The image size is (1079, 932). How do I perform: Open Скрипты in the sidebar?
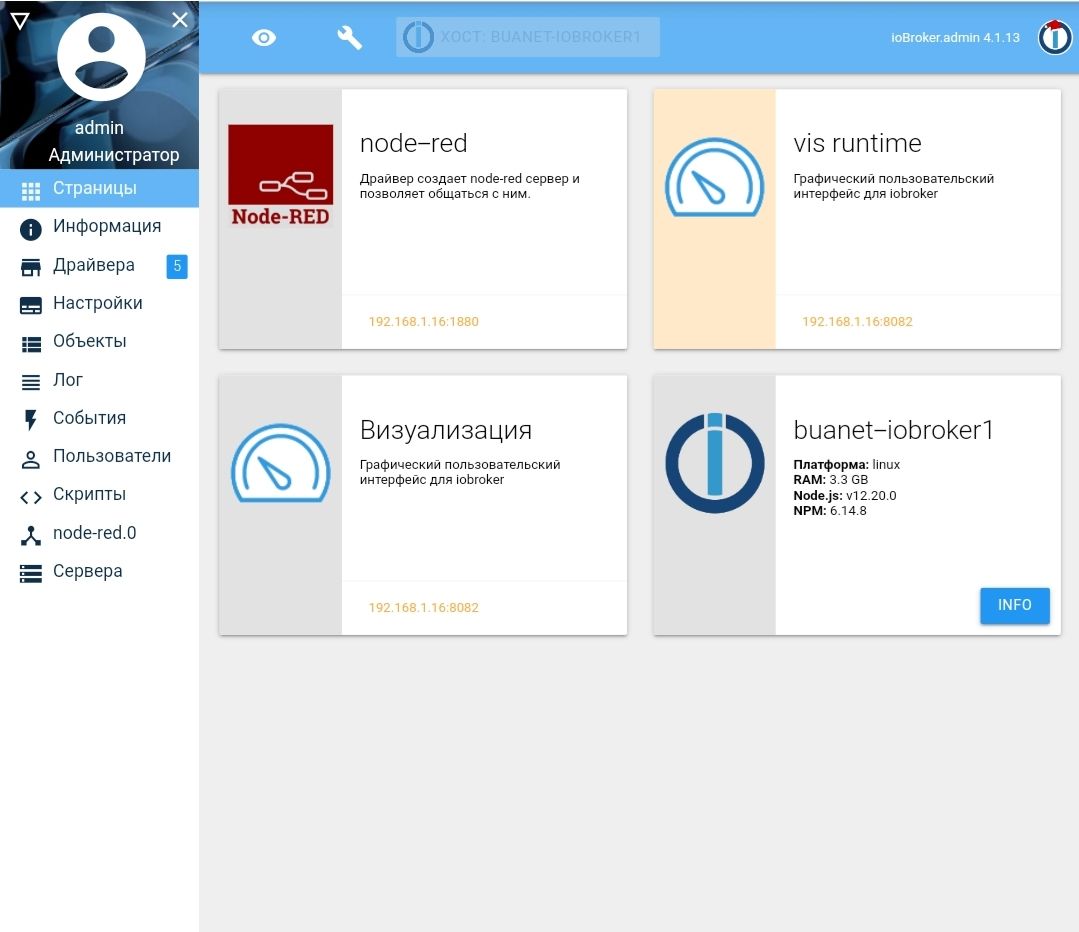tap(99, 494)
